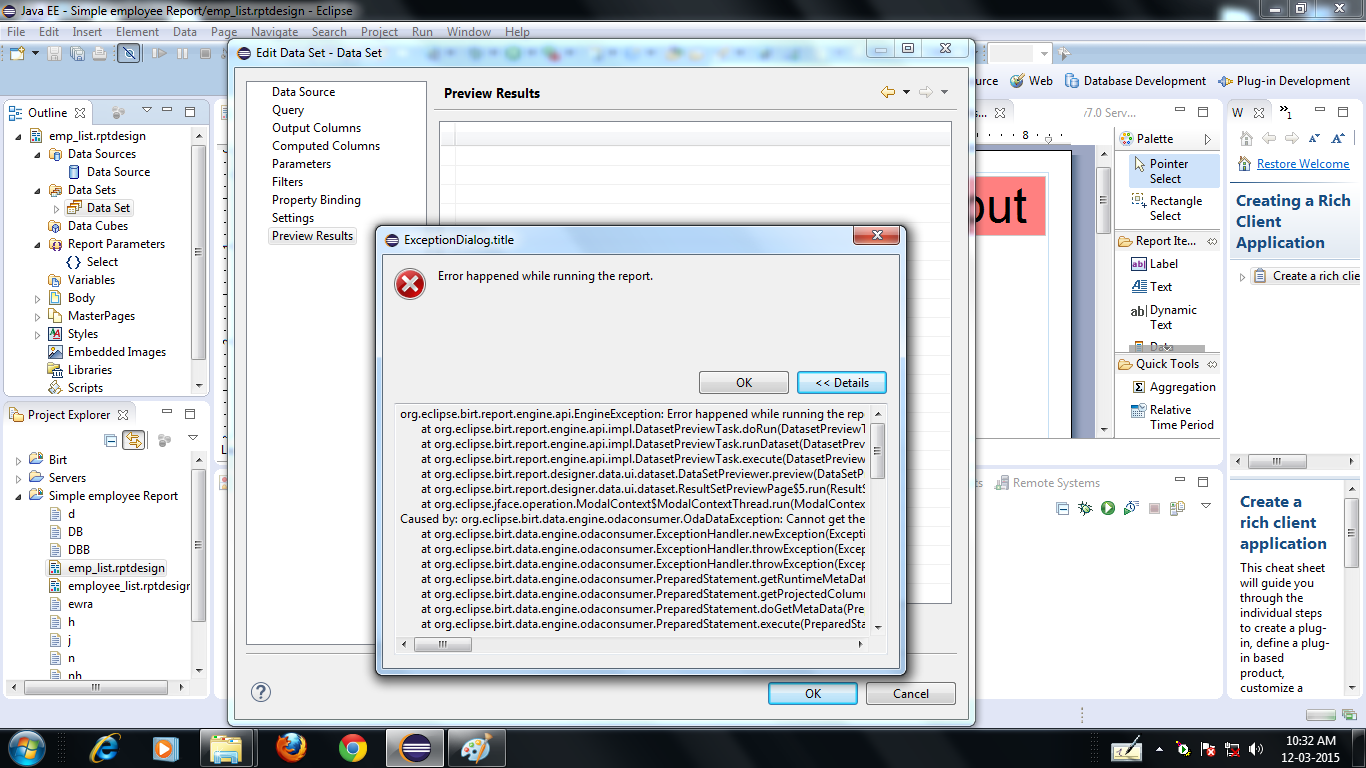1366x768 pixels.
Task: Select Scripts item in Outline
Action: 85,388
